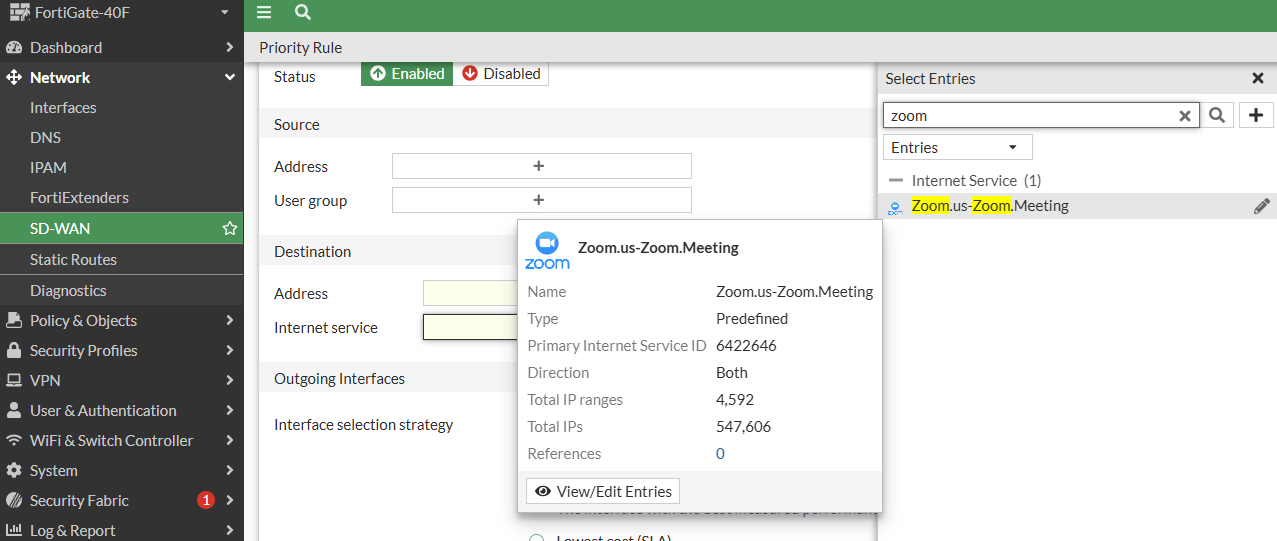Click the Select Entries search magnifier button
This screenshot has width=1277, height=541.
1217,115
